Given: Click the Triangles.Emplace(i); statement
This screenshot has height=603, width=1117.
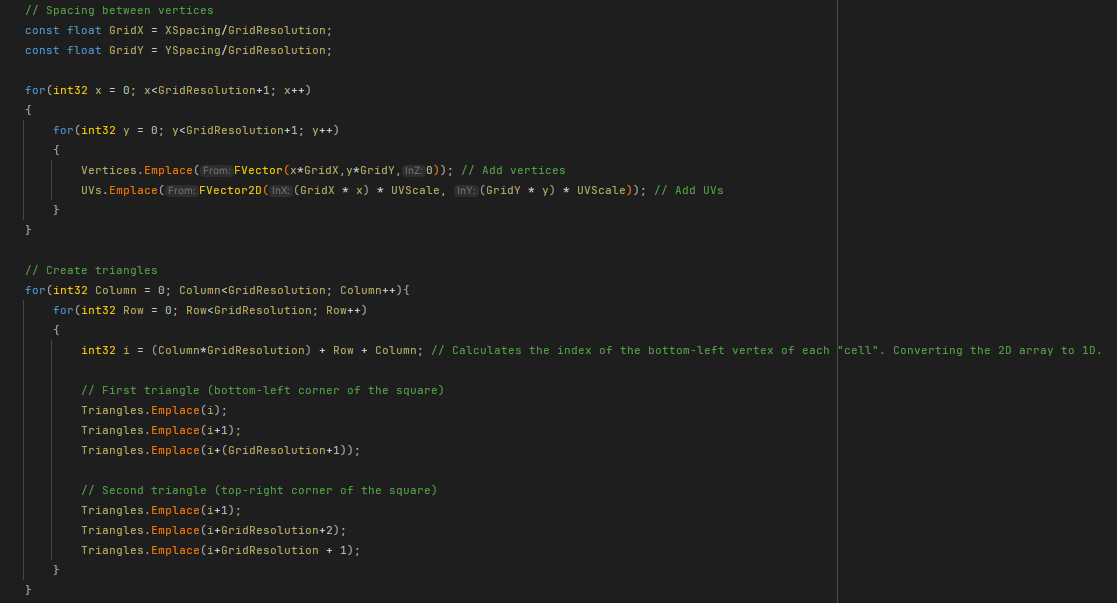Looking at the screenshot, I should [x=154, y=410].
